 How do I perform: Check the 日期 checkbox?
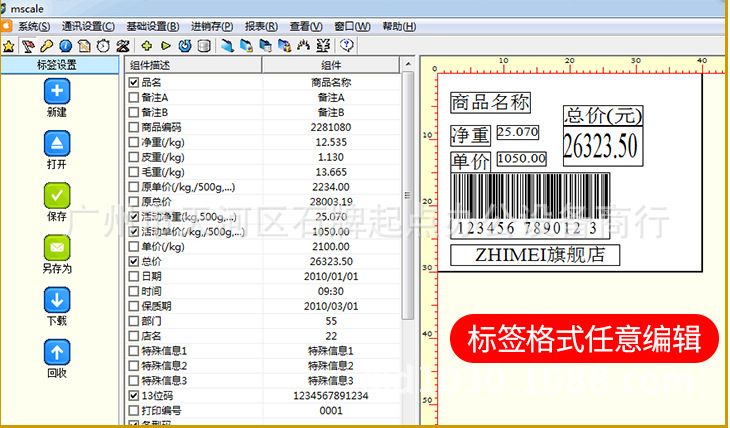click(x=134, y=276)
